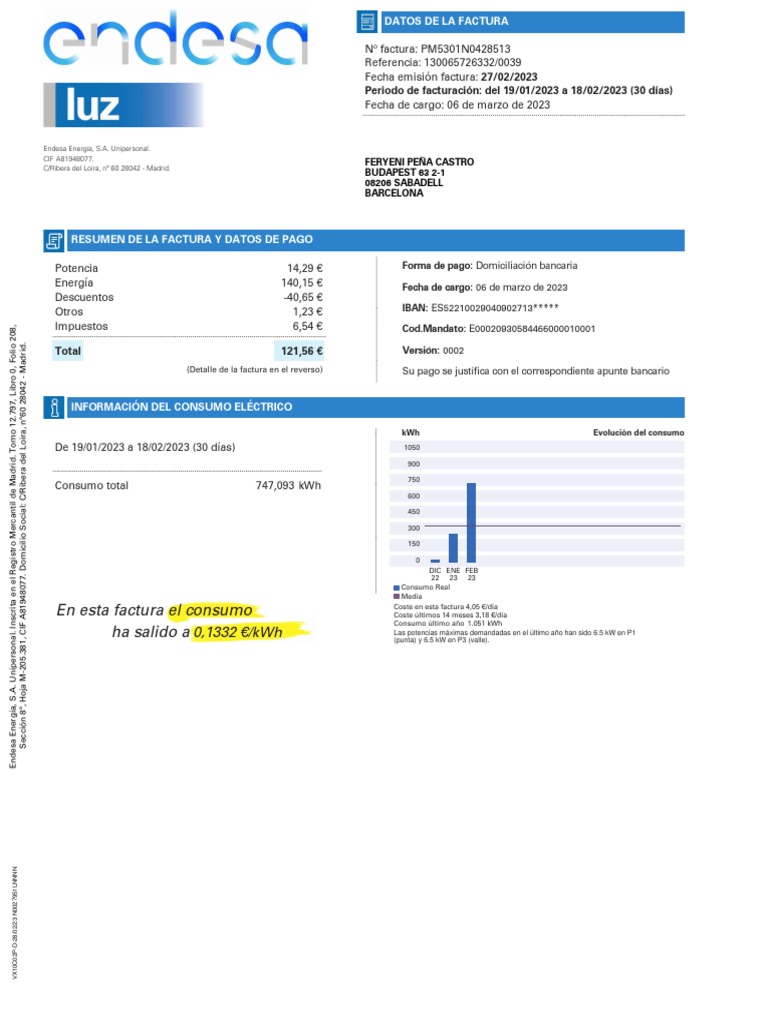Click highlighted 'el consumo' text

click(x=210, y=610)
